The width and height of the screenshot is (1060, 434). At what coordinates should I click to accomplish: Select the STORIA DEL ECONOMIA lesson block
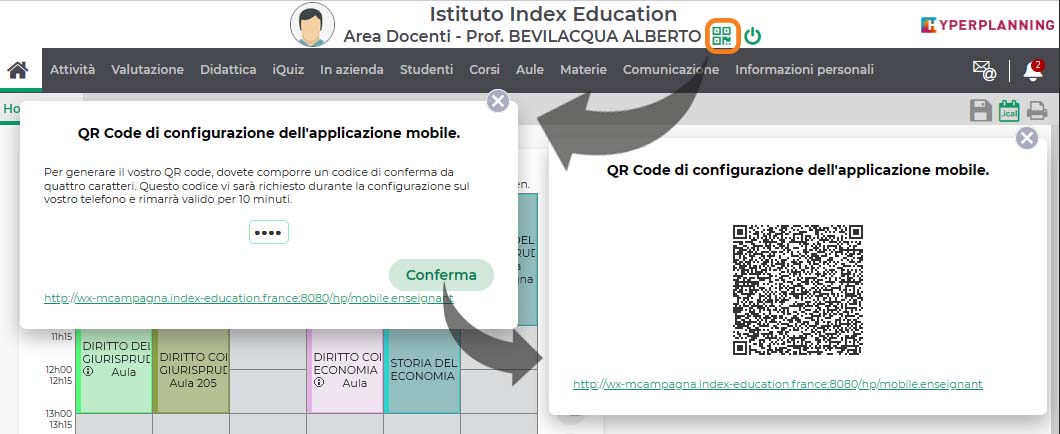tap(422, 370)
